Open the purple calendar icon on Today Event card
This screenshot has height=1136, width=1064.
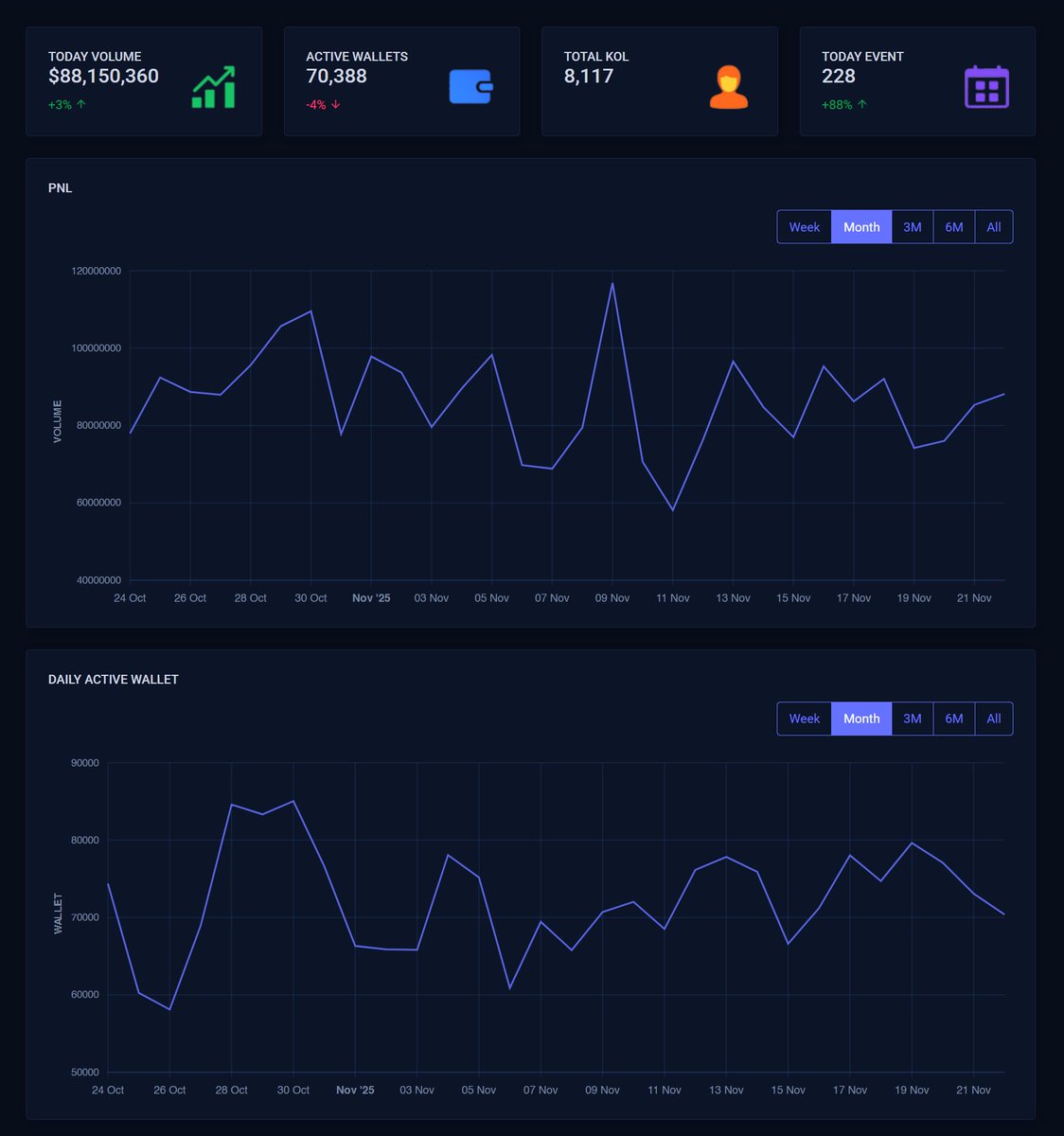click(x=987, y=86)
